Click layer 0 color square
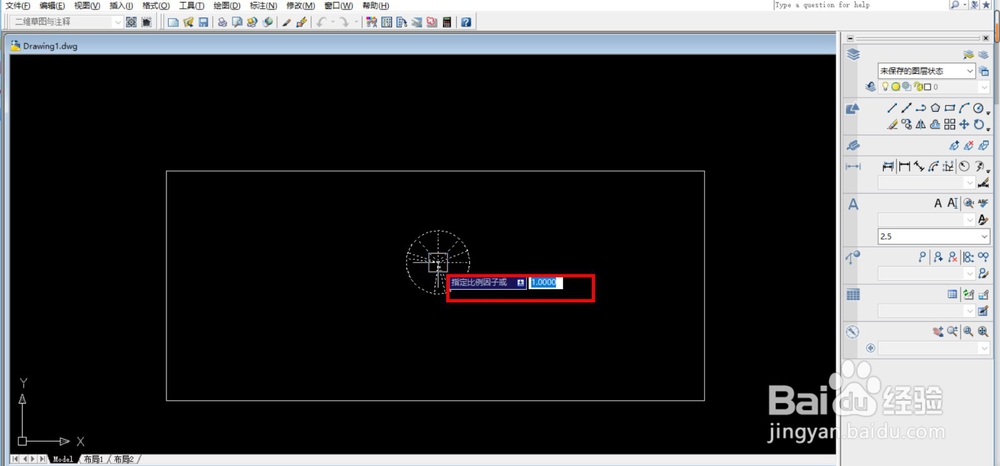The height and width of the screenshot is (466, 1000). point(927,87)
